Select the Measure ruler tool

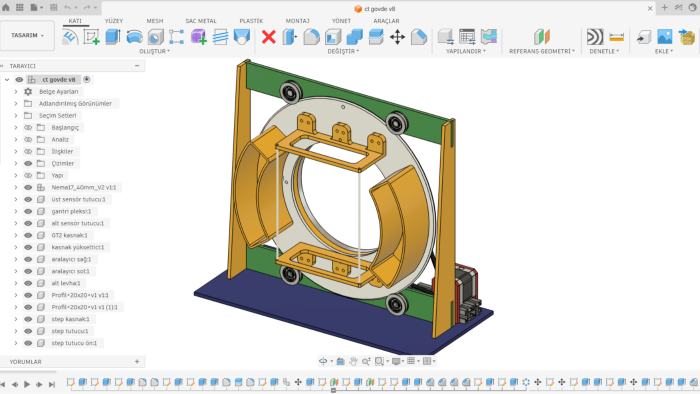[617, 37]
